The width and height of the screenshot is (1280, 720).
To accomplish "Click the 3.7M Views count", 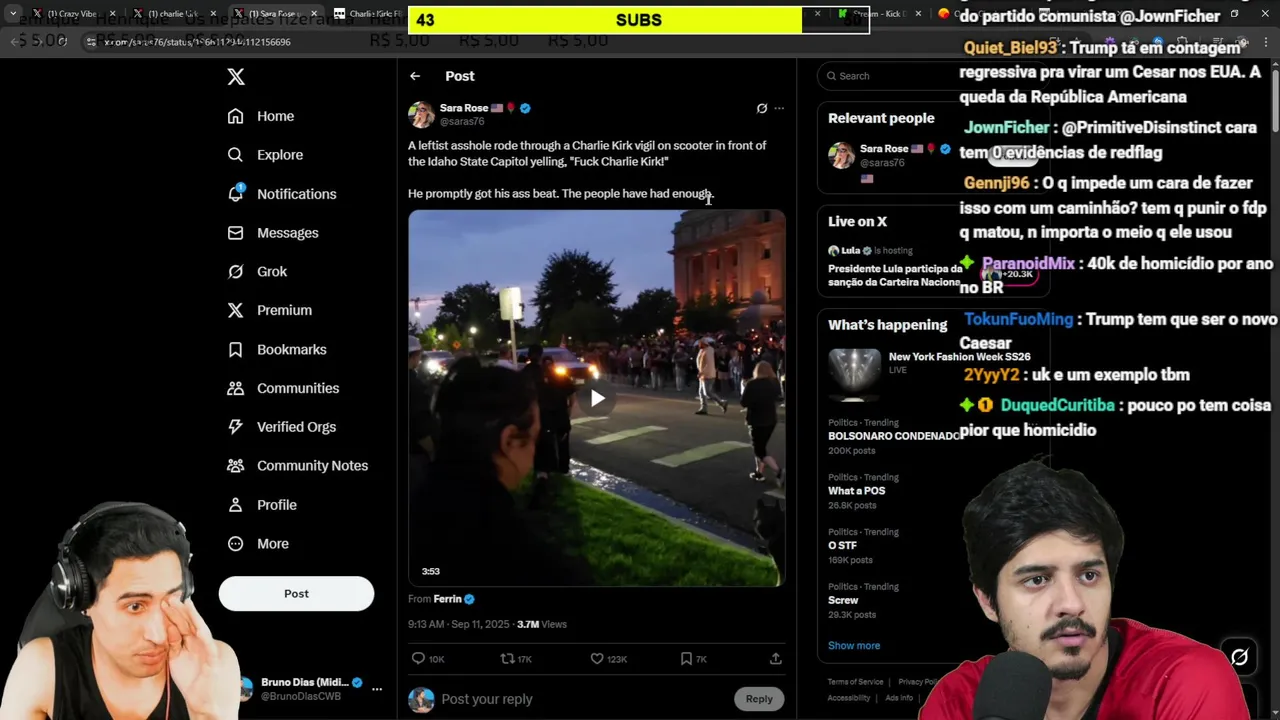I will coord(541,624).
